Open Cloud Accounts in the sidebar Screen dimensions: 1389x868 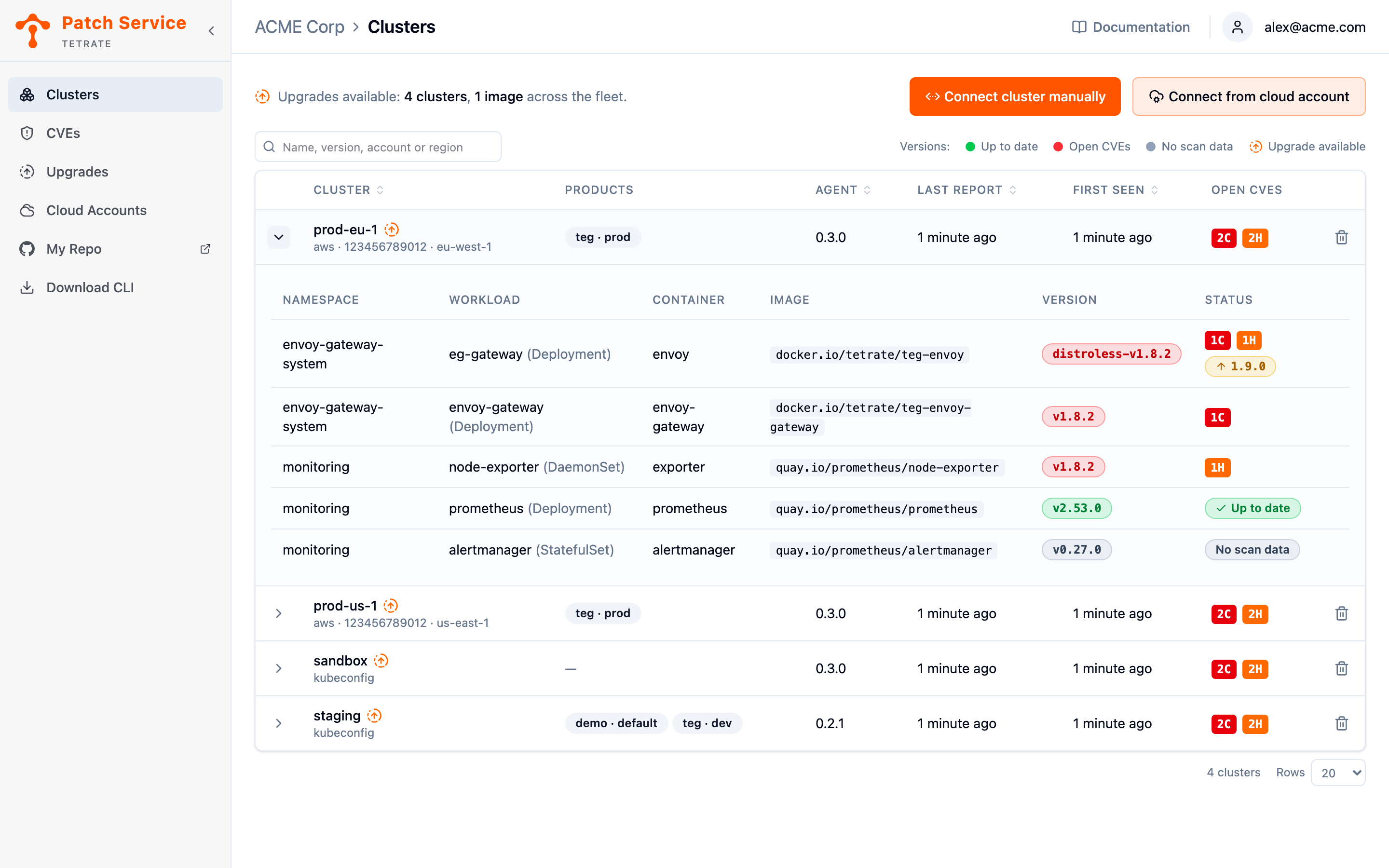[x=115, y=210]
